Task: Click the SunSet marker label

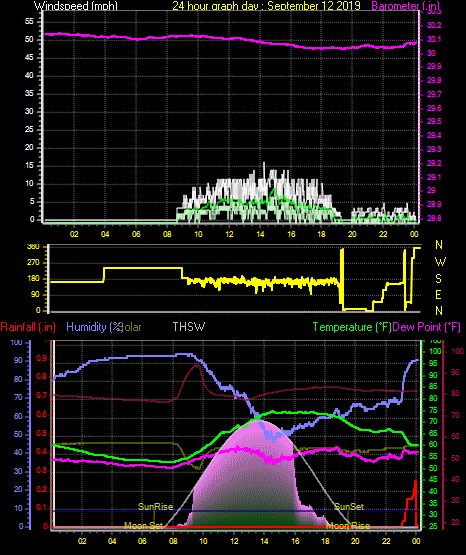Action: pos(349,507)
